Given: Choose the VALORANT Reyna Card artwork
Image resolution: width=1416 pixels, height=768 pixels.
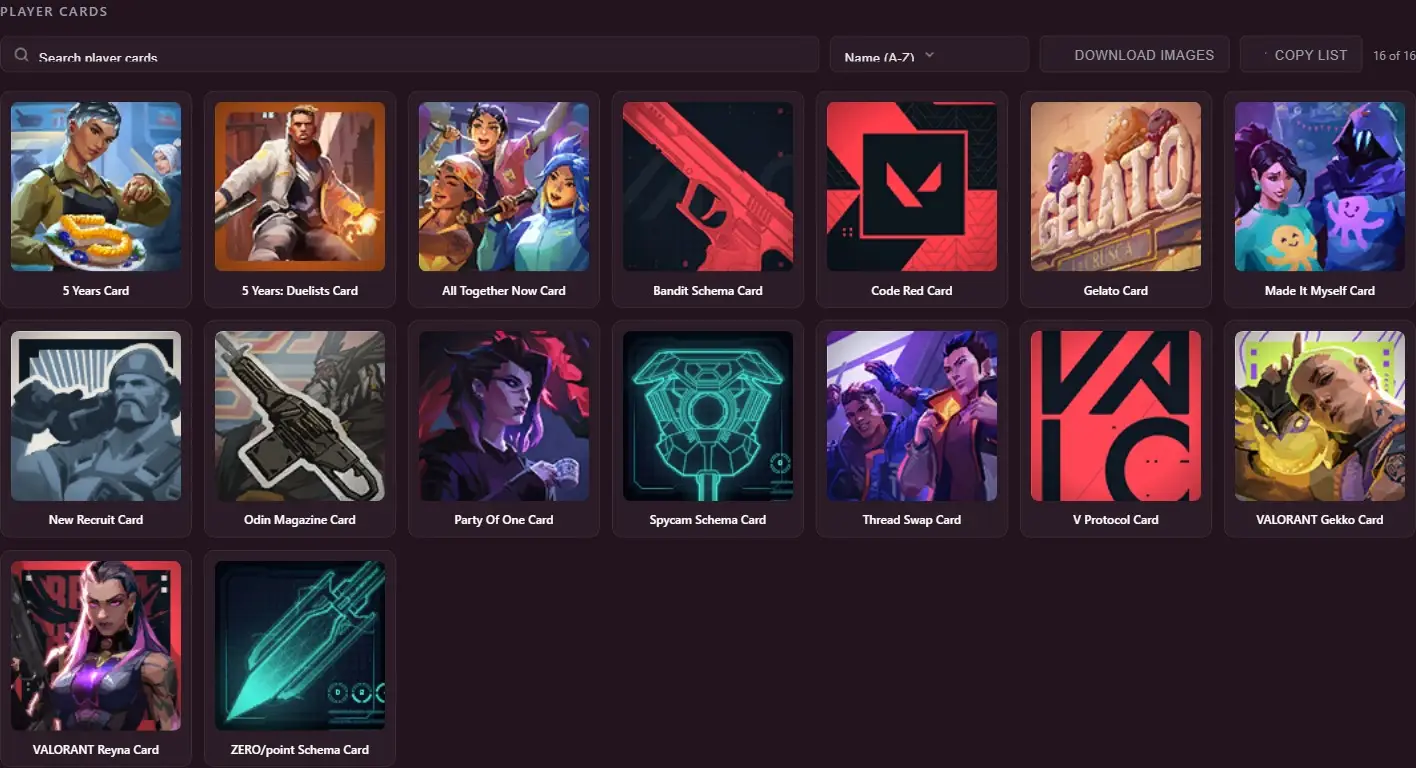Looking at the screenshot, I should (x=96, y=646).
